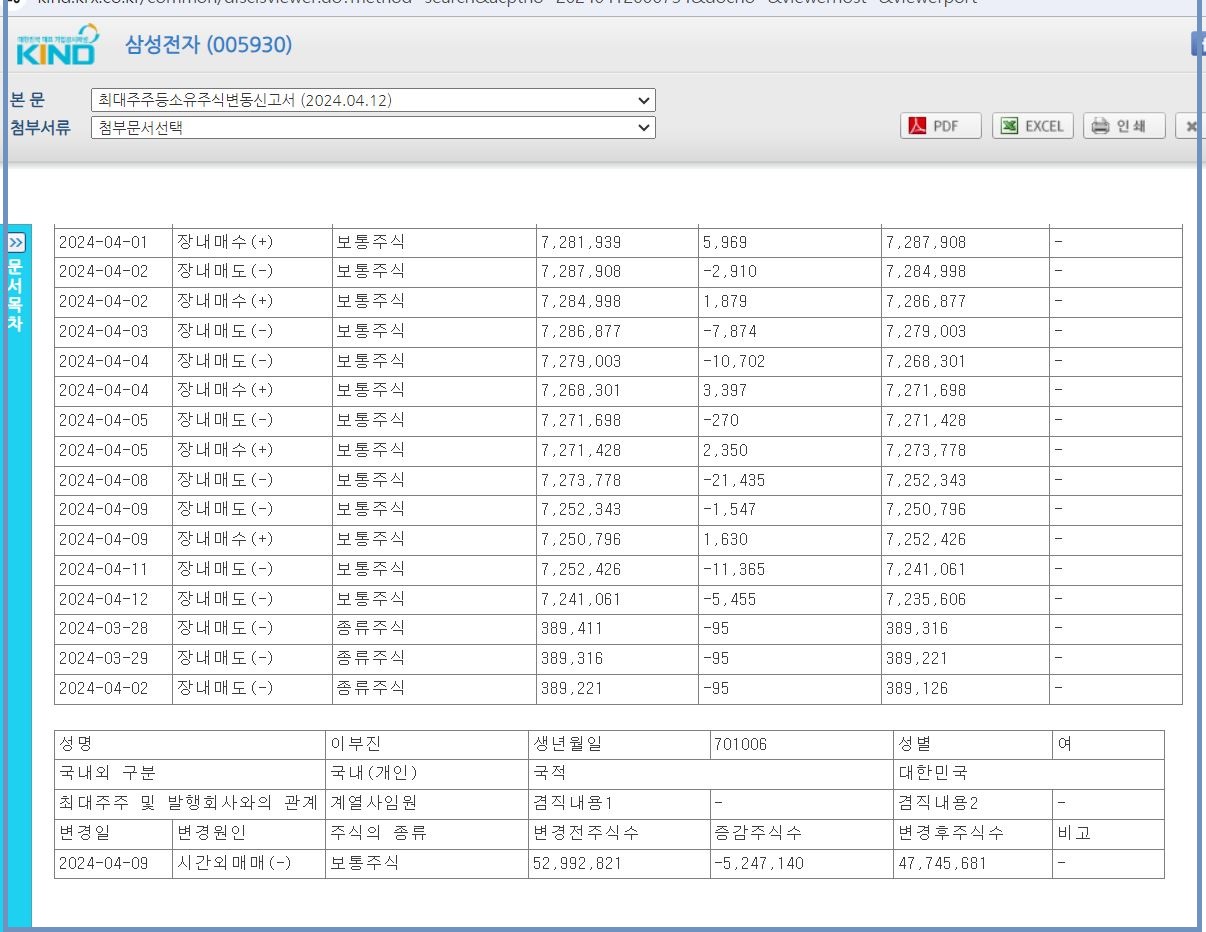Click the 389,126 share count cell
This screenshot has height=932, width=1206.
coord(964,688)
